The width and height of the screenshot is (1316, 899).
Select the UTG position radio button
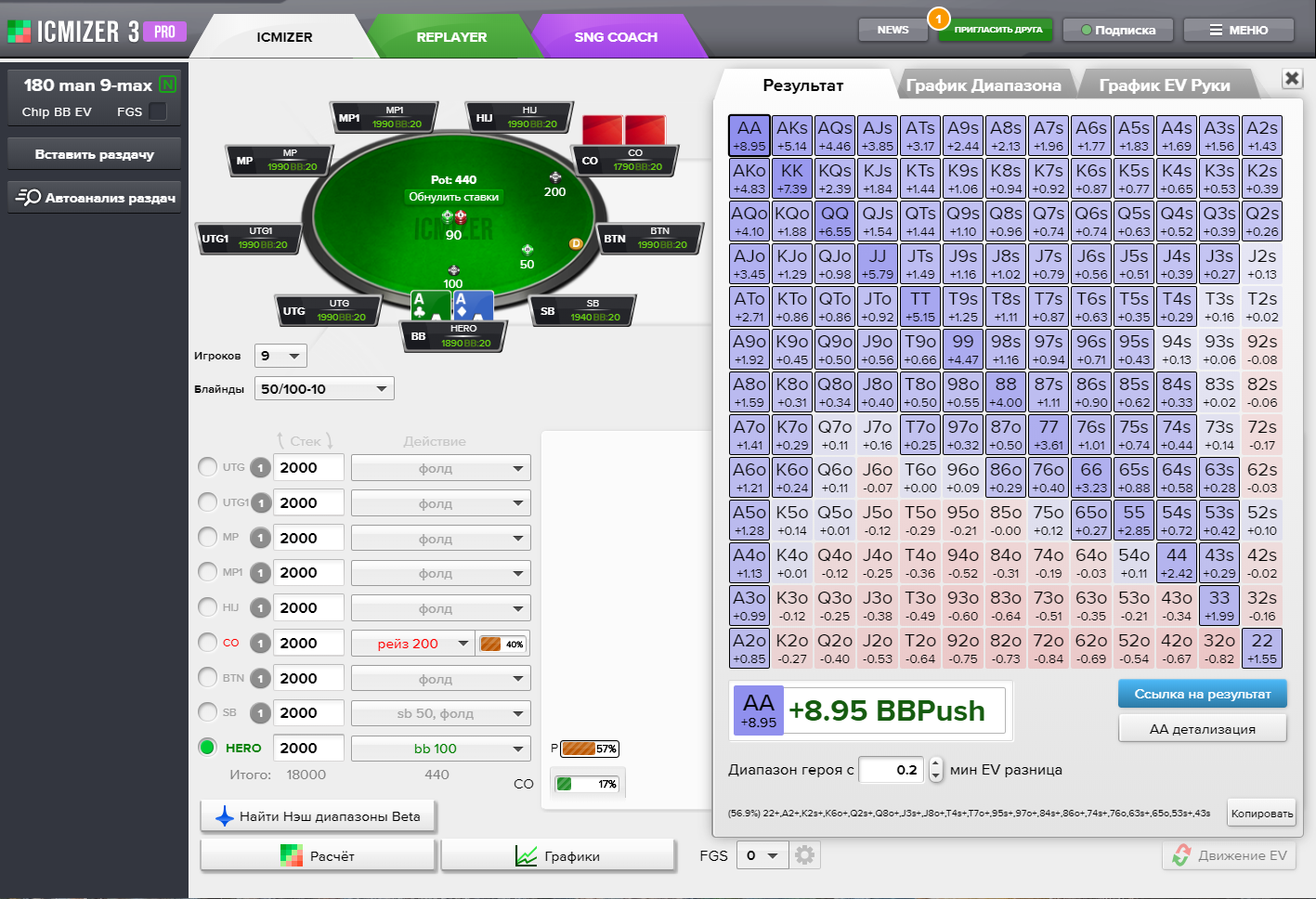tap(208, 466)
